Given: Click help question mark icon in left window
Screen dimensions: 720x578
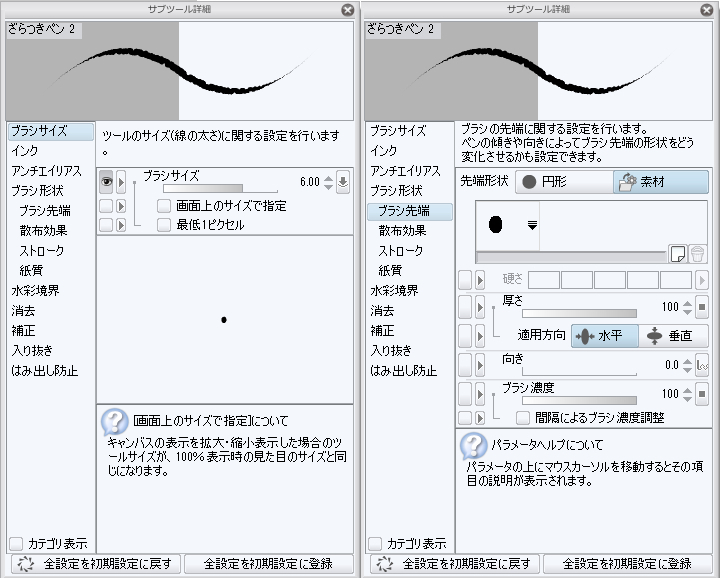Looking at the screenshot, I should (x=114, y=421).
